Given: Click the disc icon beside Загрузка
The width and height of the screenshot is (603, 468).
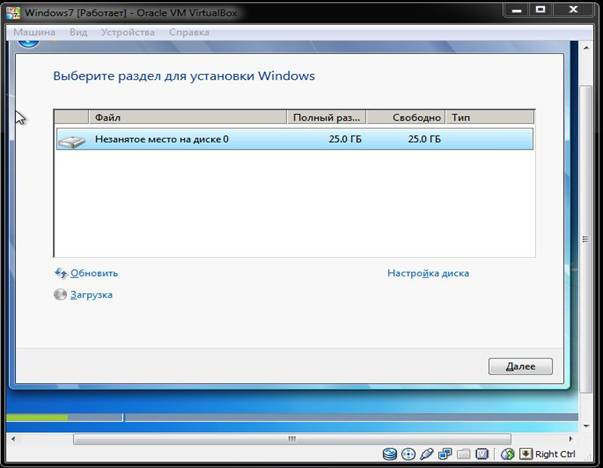Looking at the screenshot, I should [x=60, y=295].
